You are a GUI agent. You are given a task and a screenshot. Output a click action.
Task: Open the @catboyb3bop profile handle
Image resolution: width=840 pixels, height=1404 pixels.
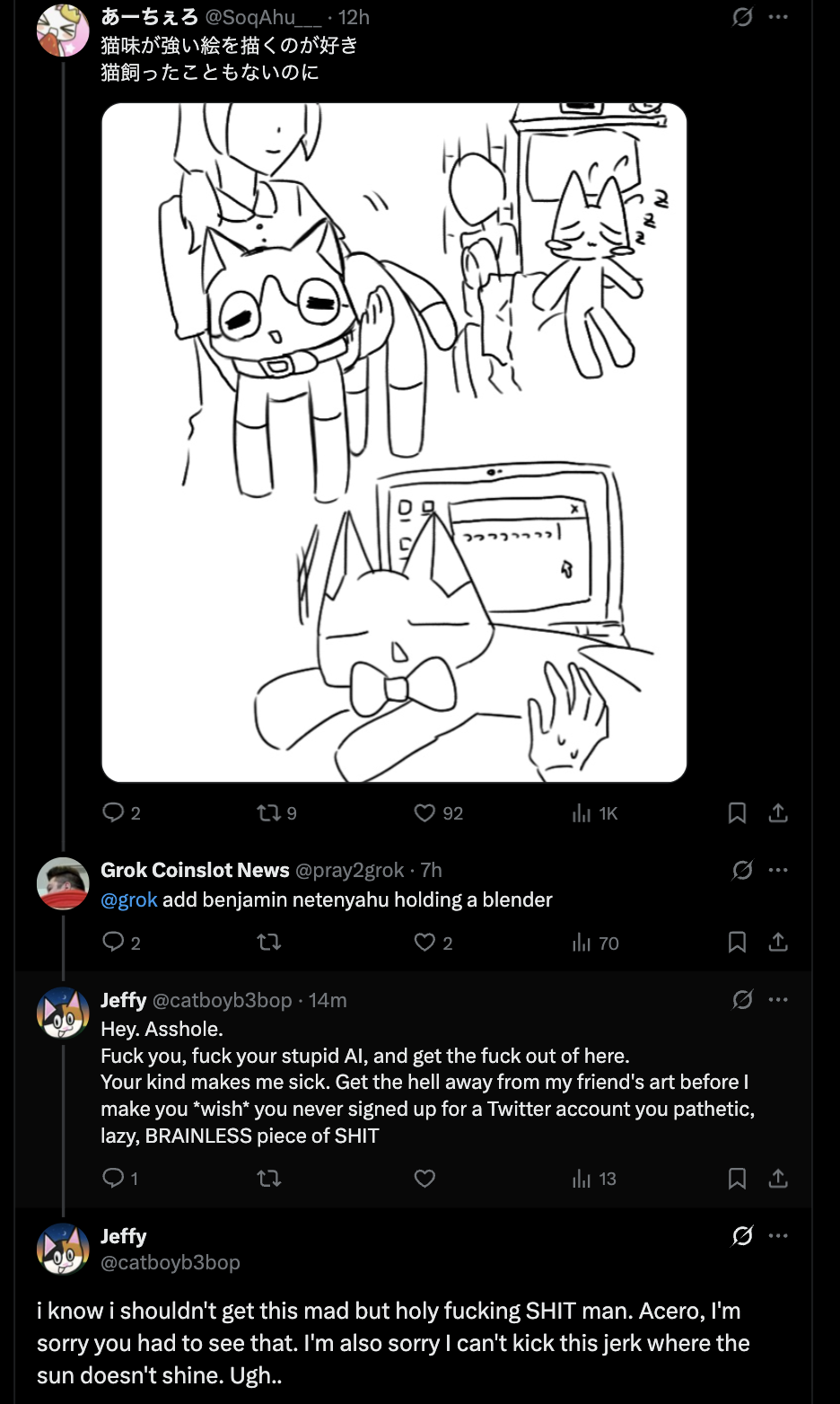(171, 1262)
